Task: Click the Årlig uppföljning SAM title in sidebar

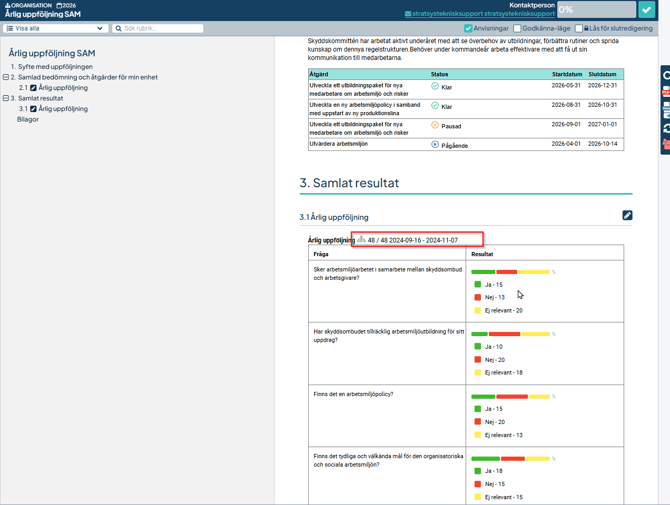Action: 52,53
